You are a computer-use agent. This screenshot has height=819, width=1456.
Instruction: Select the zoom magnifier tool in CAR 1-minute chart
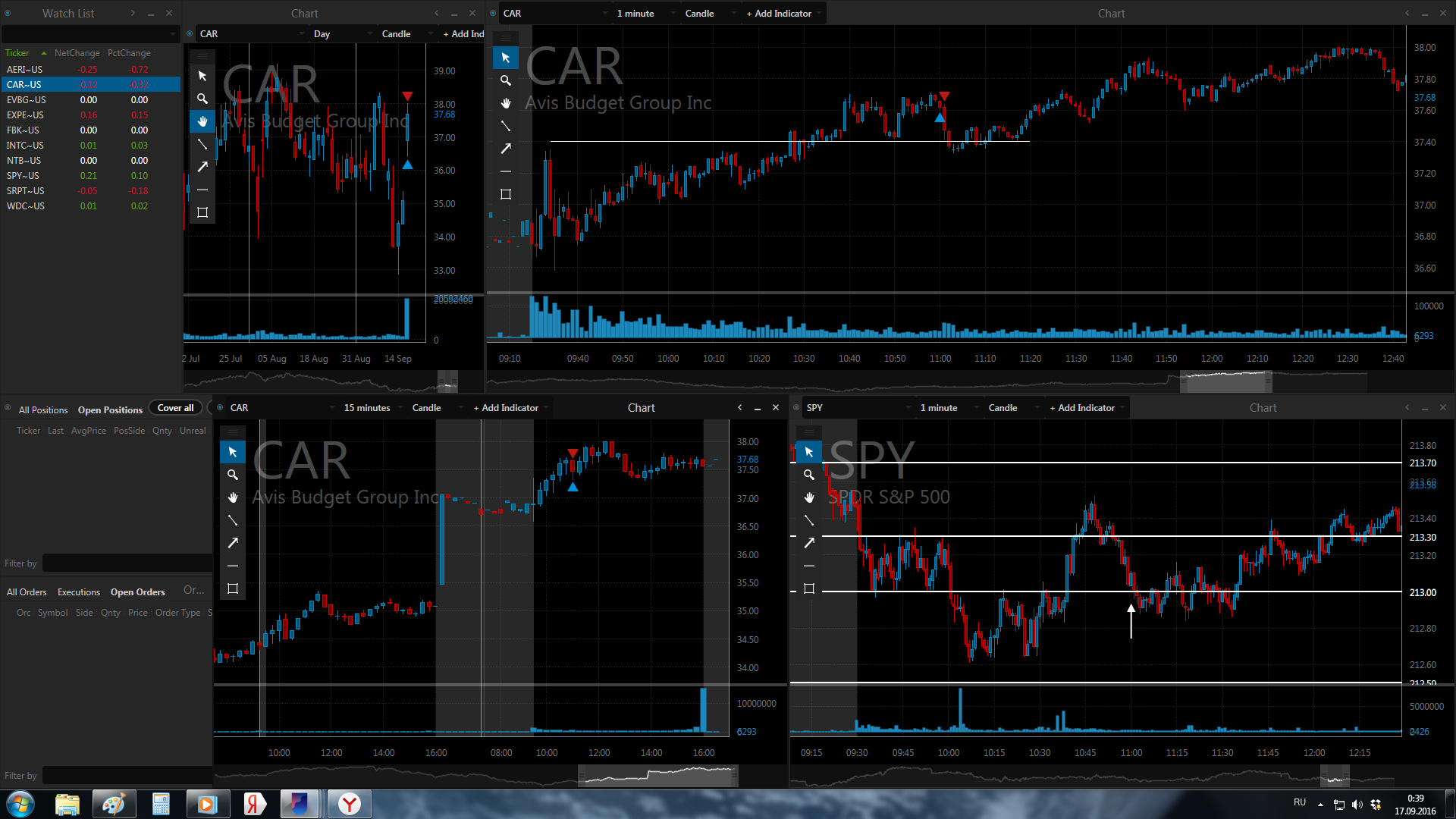(x=506, y=80)
